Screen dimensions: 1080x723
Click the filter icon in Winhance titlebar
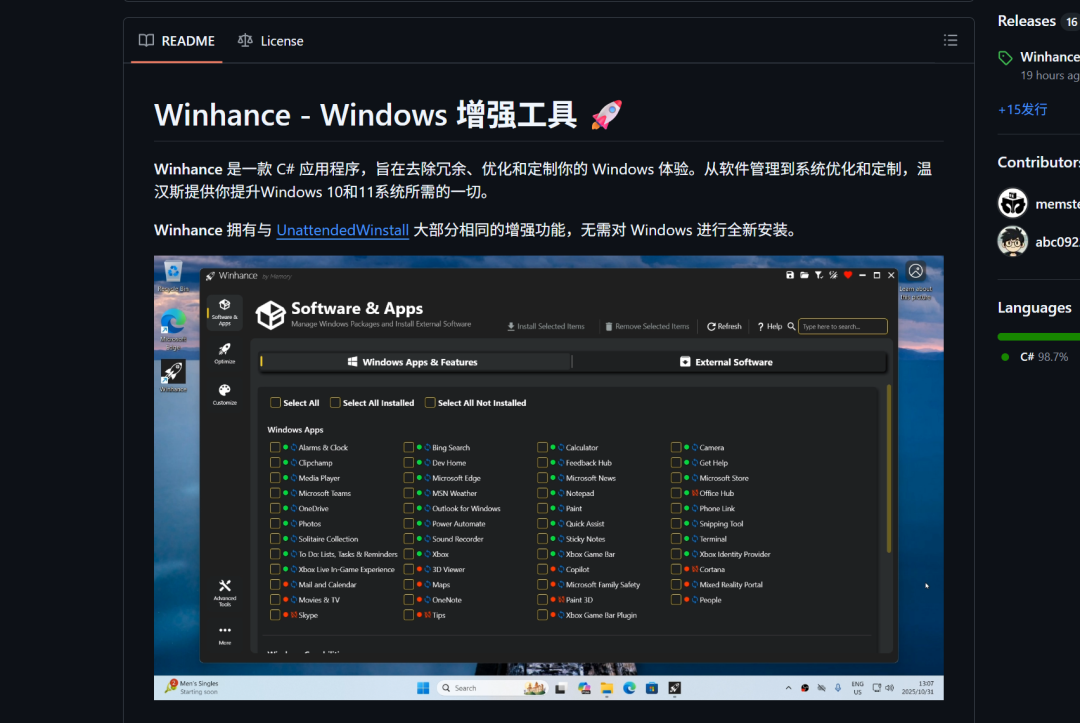818,274
